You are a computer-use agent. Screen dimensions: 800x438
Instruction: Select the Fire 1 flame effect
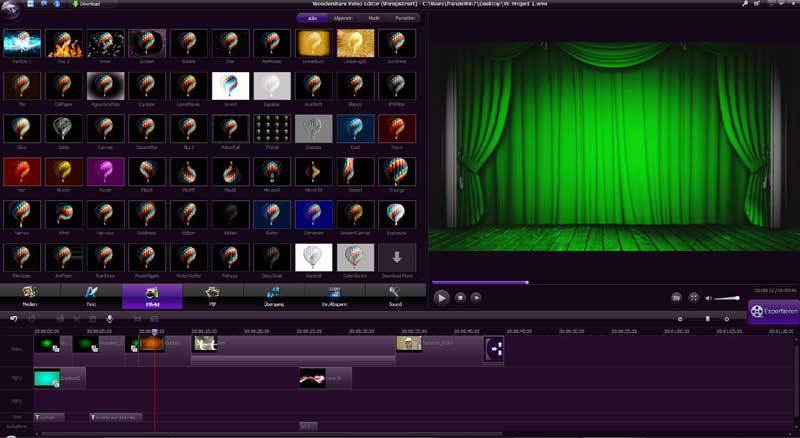pyautogui.click(x=64, y=43)
